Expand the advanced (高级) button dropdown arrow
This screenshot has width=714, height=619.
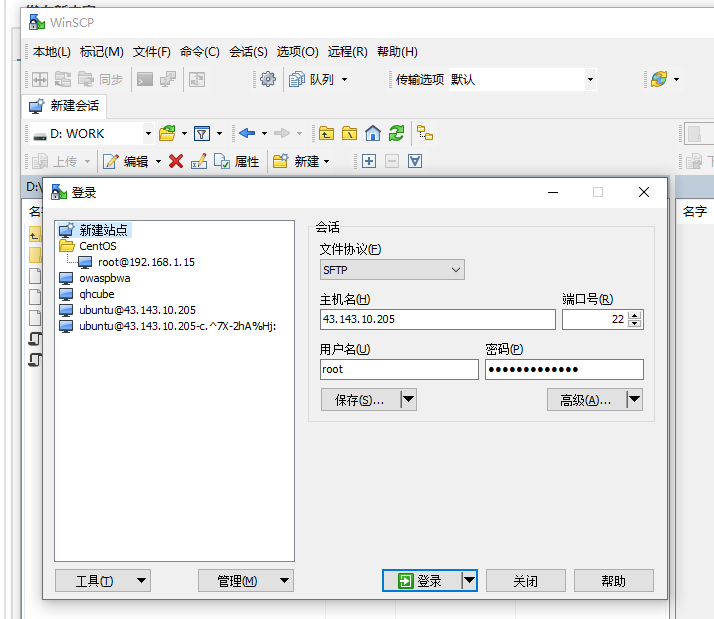[x=634, y=400]
